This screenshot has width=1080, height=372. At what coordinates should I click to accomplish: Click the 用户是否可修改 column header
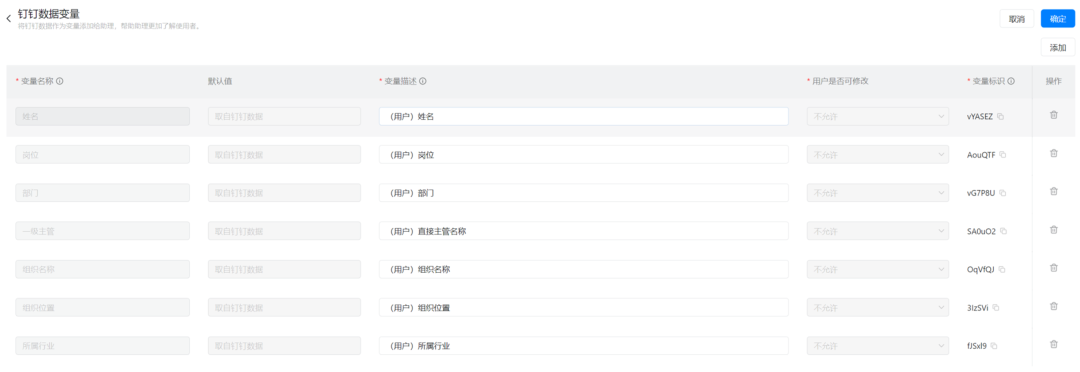pos(840,81)
